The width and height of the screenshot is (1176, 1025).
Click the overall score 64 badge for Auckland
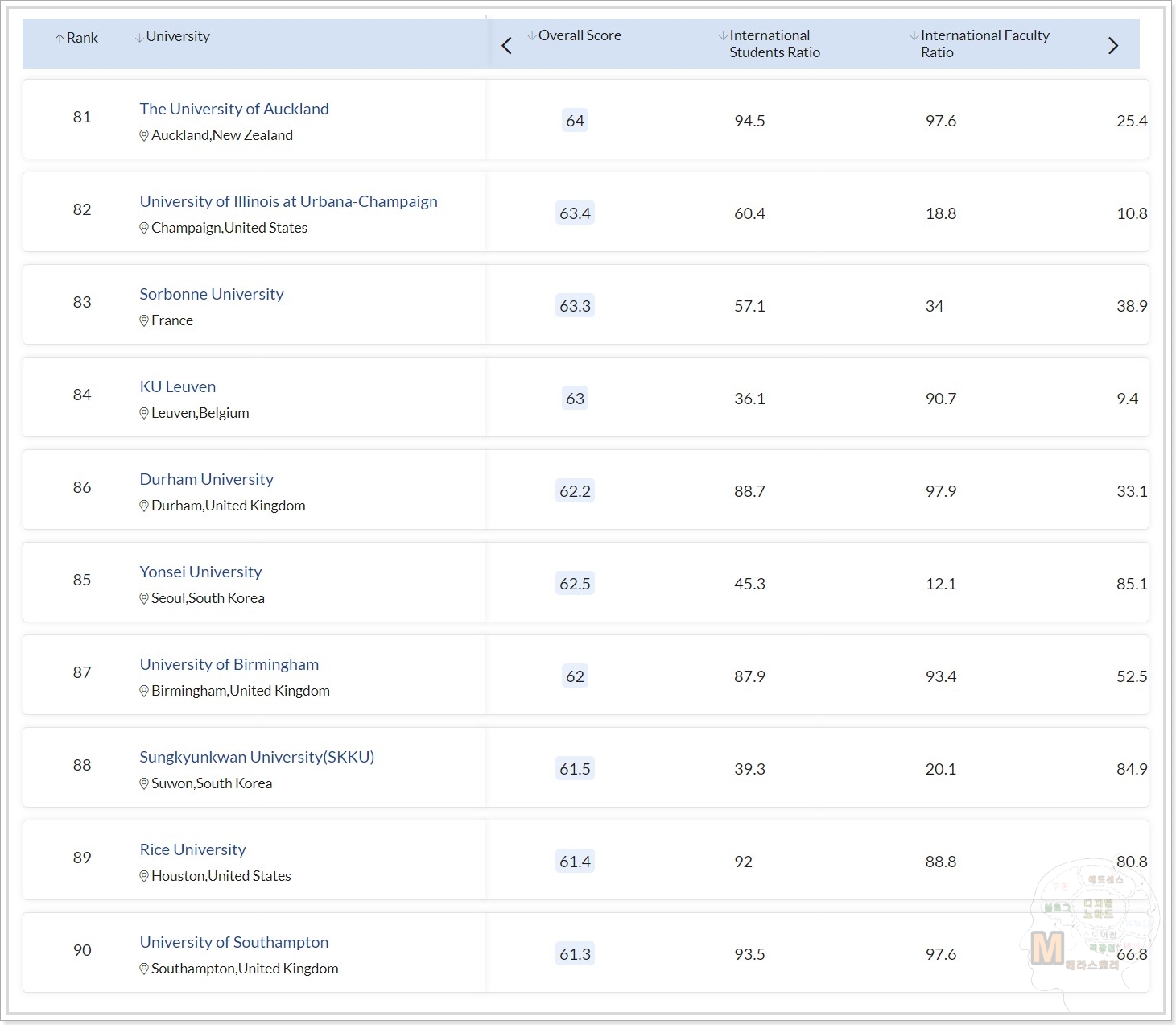(x=575, y=121)
